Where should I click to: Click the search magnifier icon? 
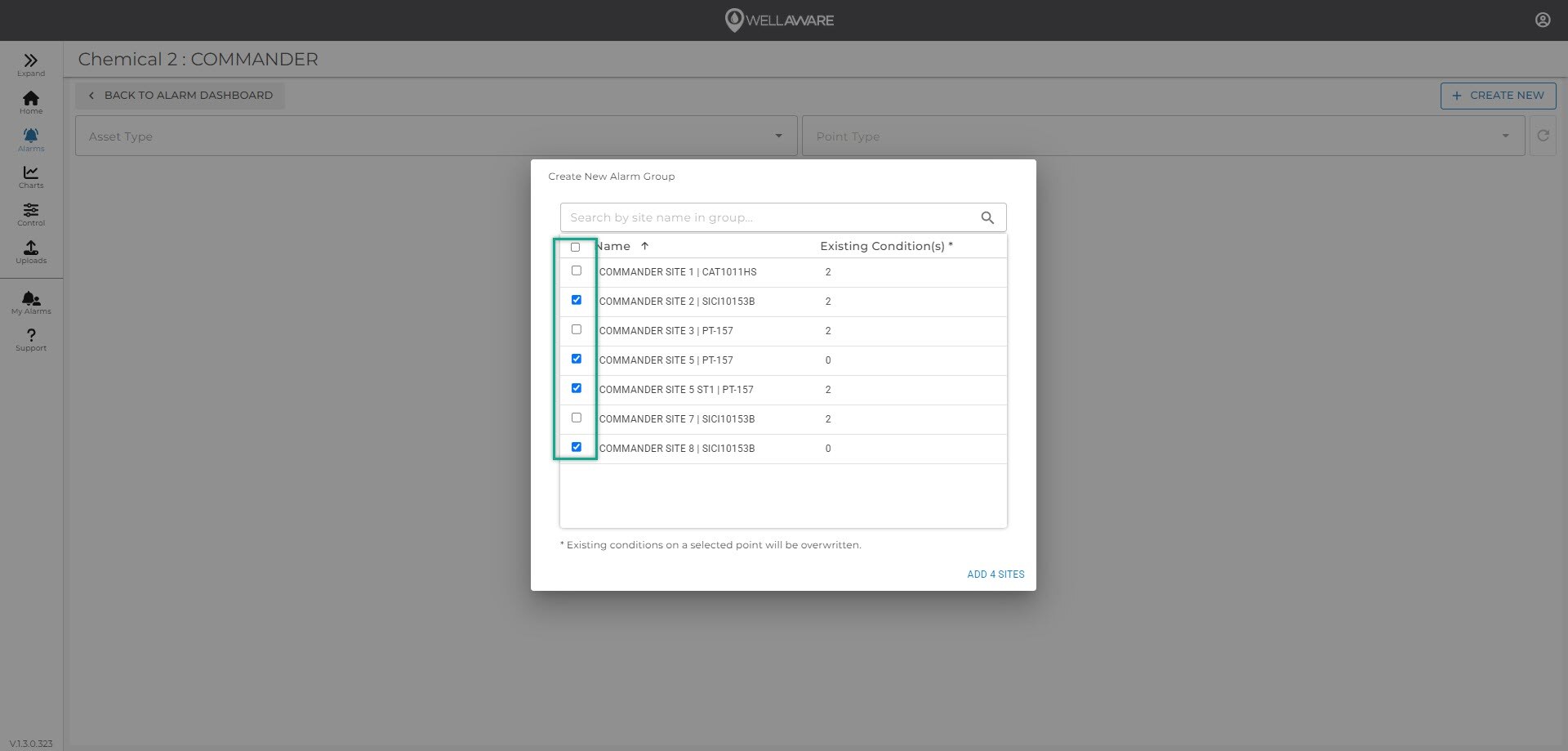[x=987, y=217]
